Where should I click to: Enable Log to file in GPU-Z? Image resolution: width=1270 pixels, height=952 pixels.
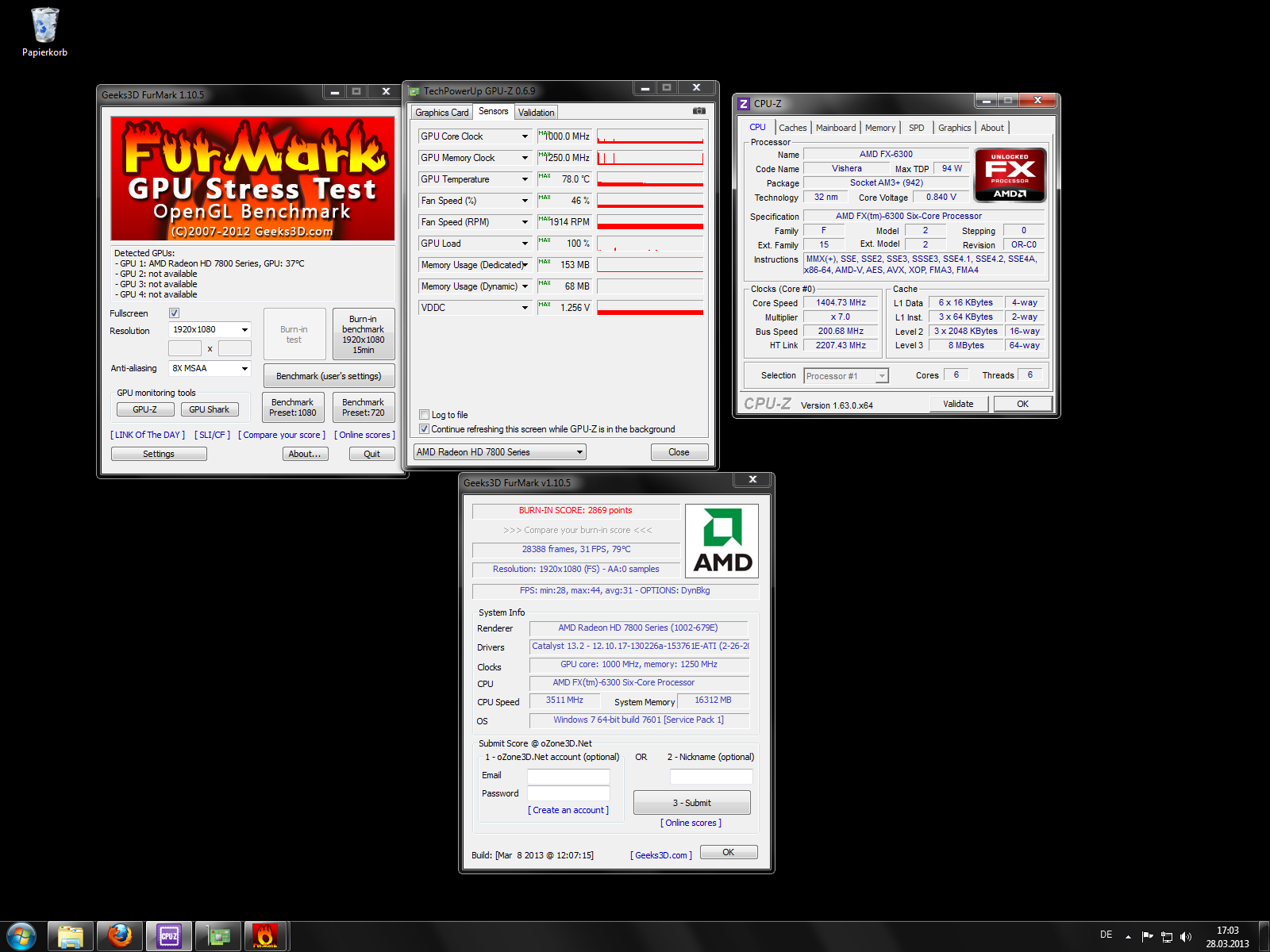point(424,415)
